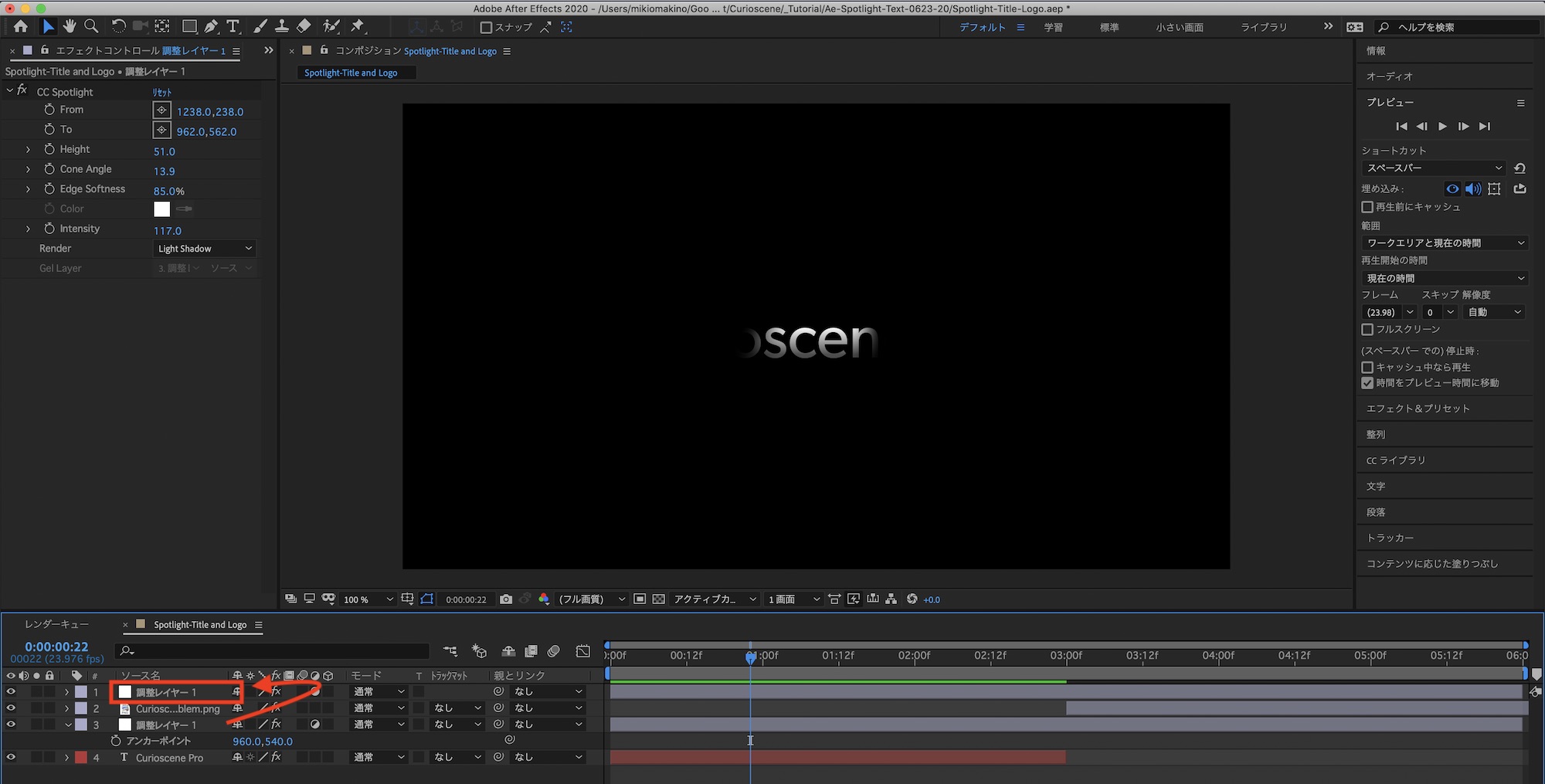Toggle the 再生前にキャッシュ checkbox
Viewport: 1545px width, 784px height.
coord(1367,207)
